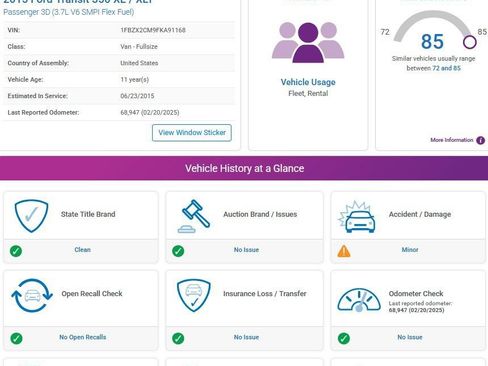Image resolution: width=488 pixels, height=366 pixels.
Task: Click the 'Country of Assembly:' label
Action: 38,63
